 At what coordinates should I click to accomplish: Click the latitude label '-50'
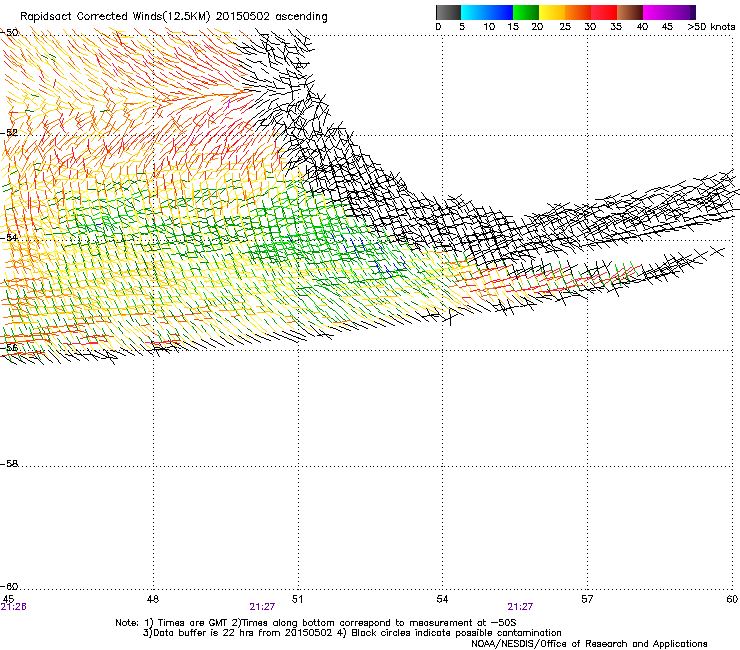[x=9, y=33]
